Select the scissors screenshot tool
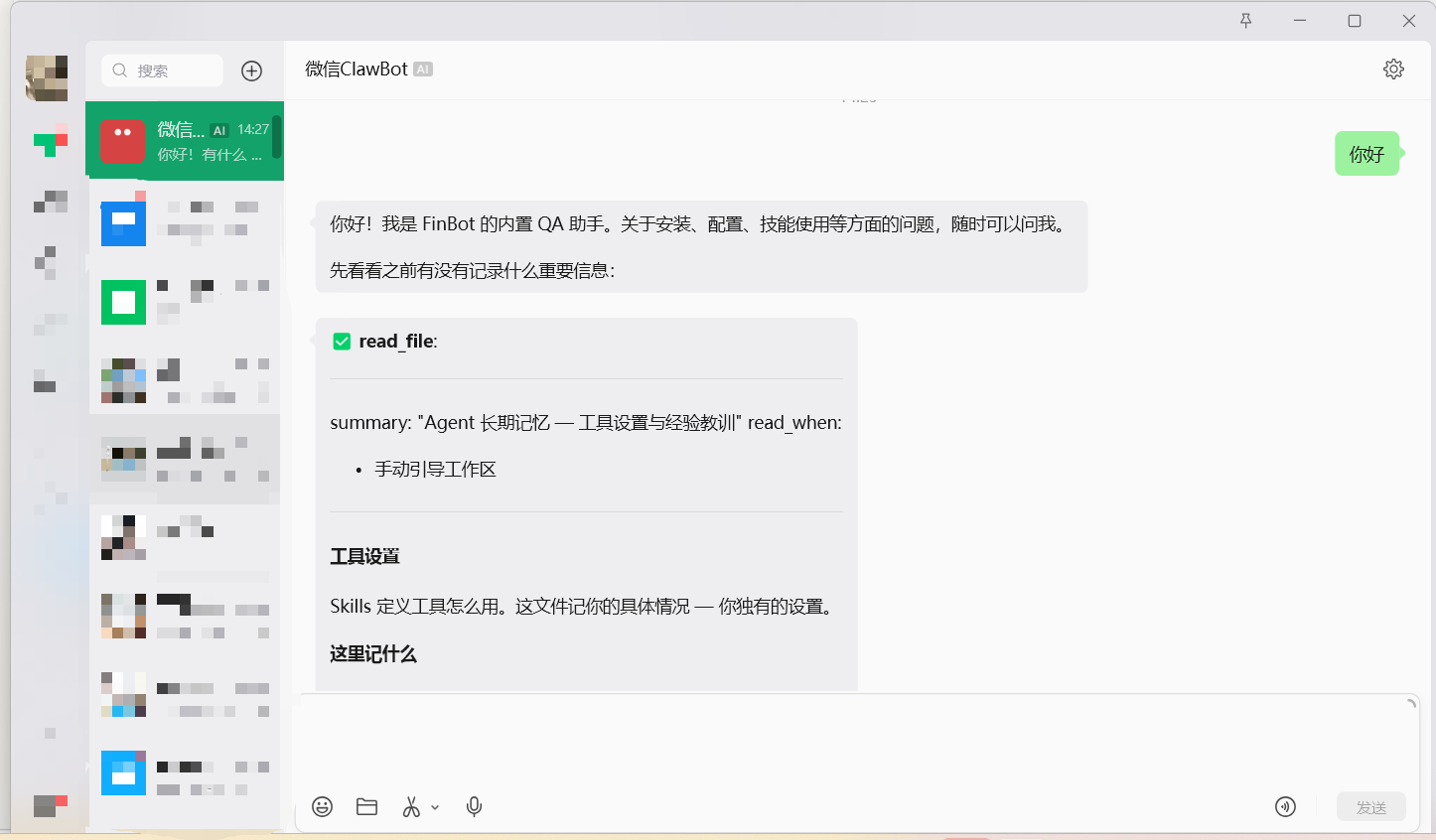 coord(411,806)
